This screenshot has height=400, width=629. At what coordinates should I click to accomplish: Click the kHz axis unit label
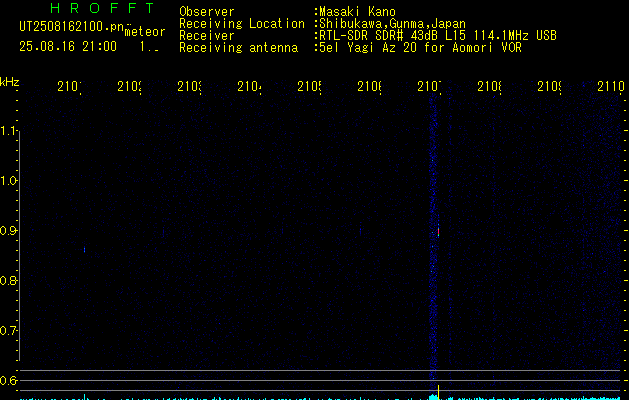tap(10, 82)
